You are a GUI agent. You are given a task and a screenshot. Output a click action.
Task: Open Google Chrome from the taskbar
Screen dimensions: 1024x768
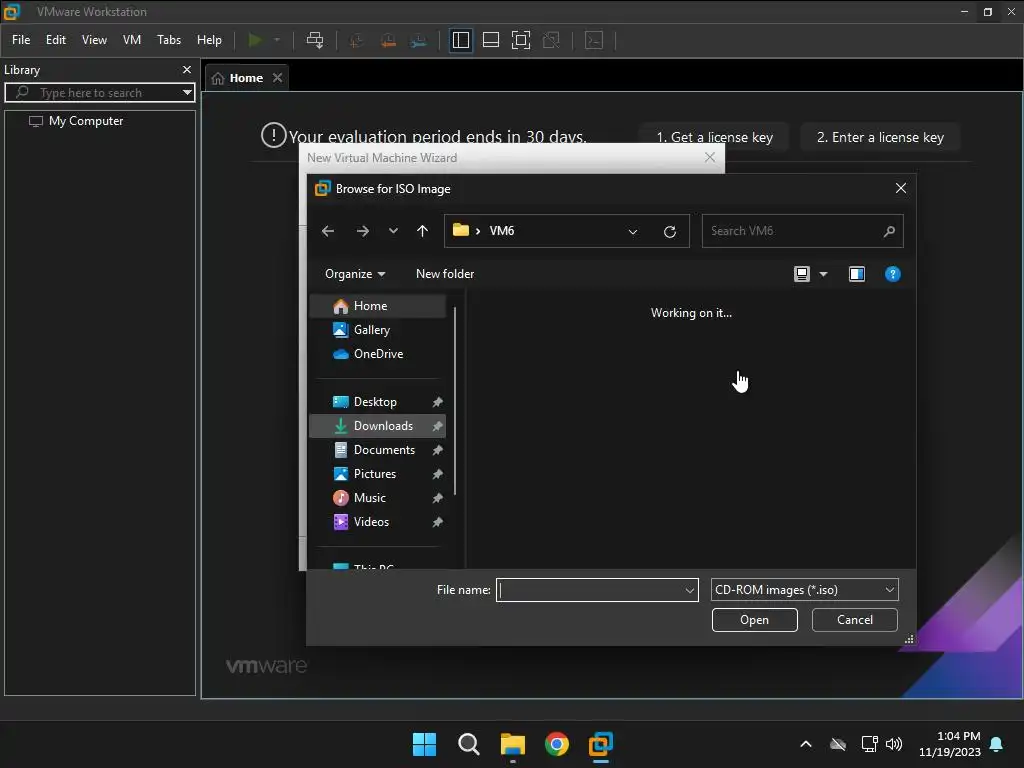[x=556, y=744]
